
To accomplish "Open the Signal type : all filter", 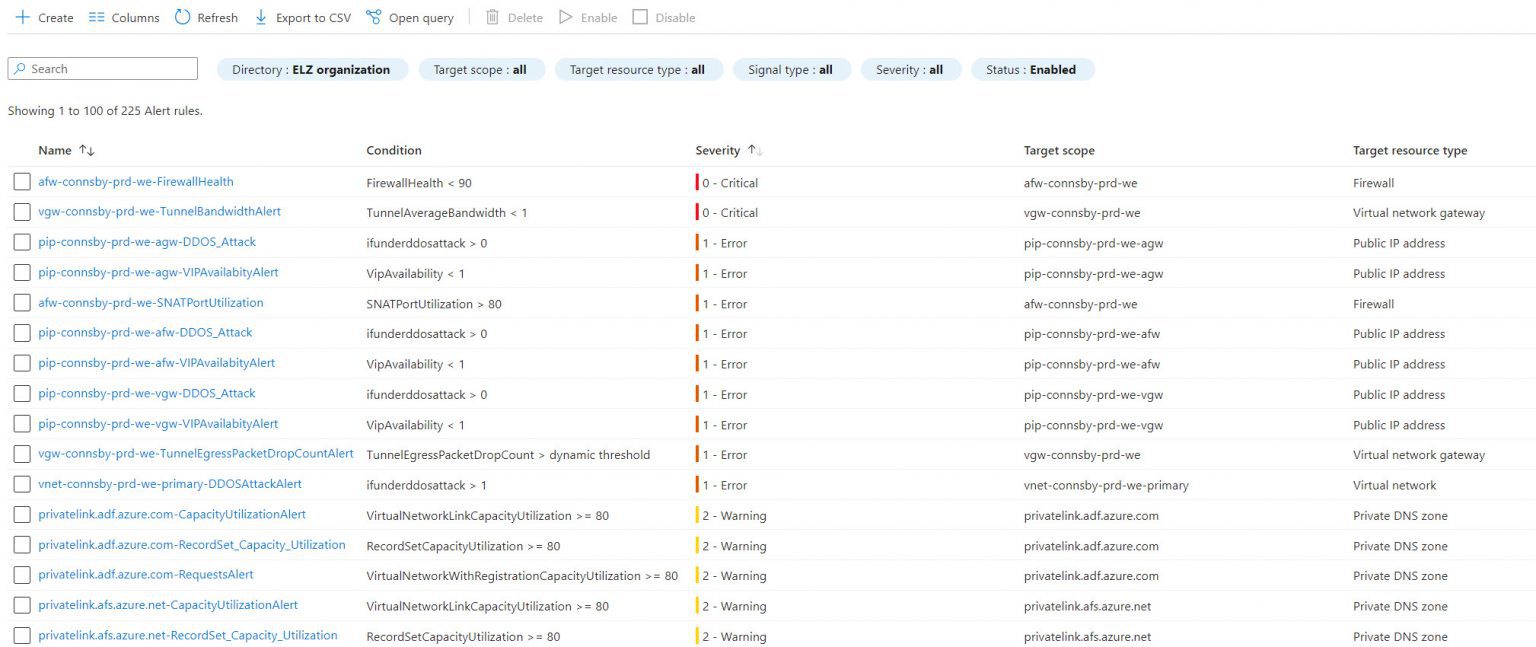I will point(791,69).
